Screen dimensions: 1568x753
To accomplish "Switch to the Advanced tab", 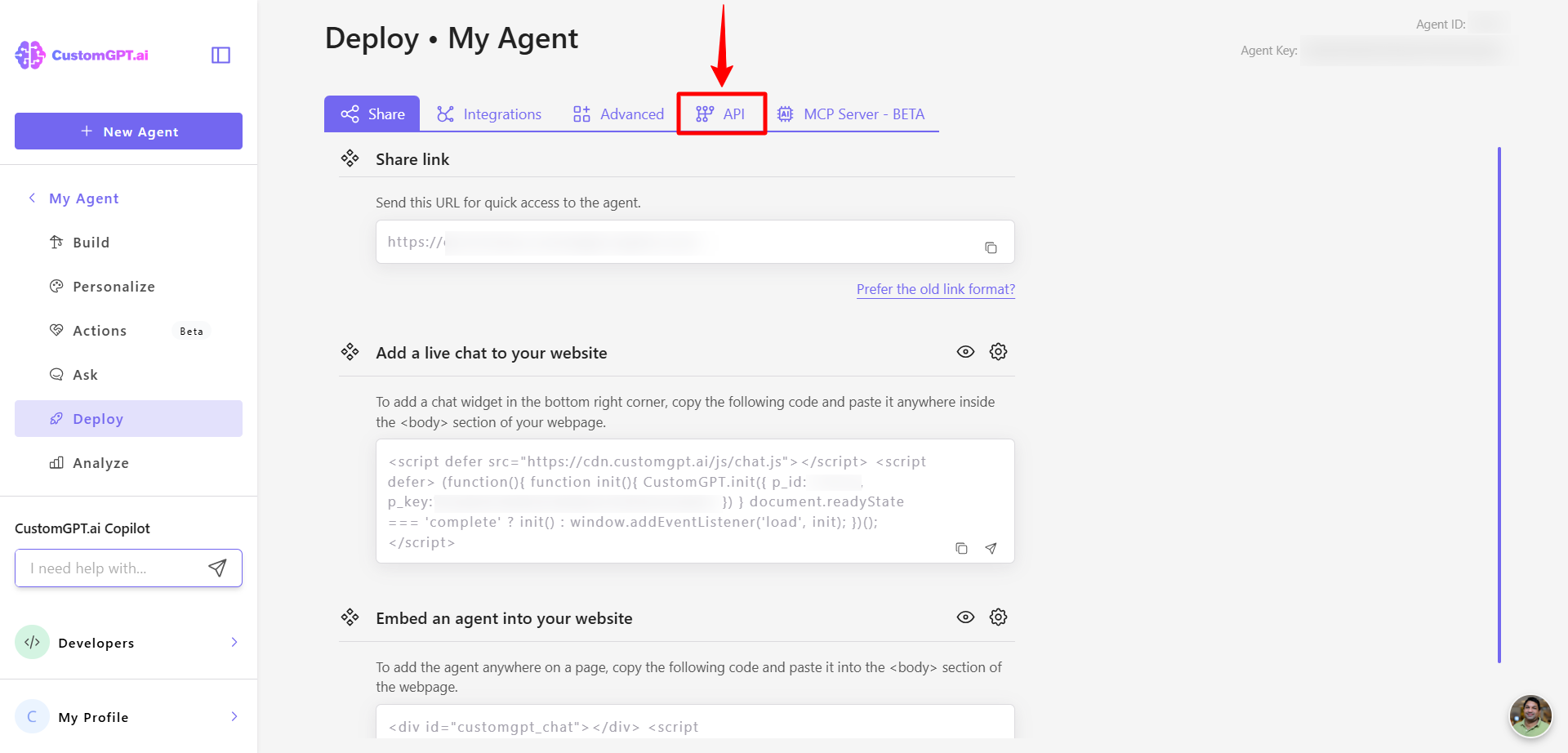I will point(618,114).
